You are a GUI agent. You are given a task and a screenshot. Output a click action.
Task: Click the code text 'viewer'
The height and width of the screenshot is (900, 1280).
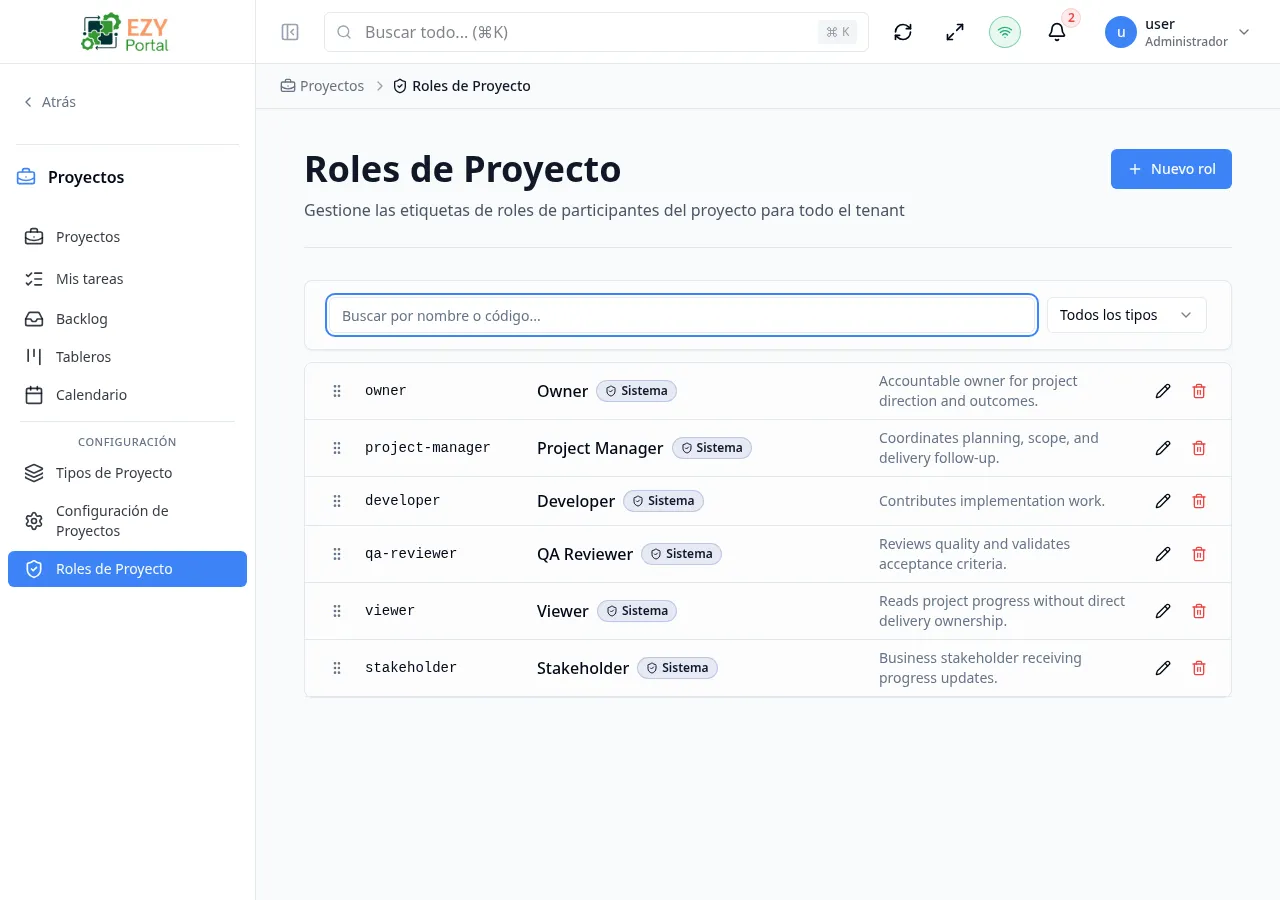pyautogui.click(x=390, y=611)
